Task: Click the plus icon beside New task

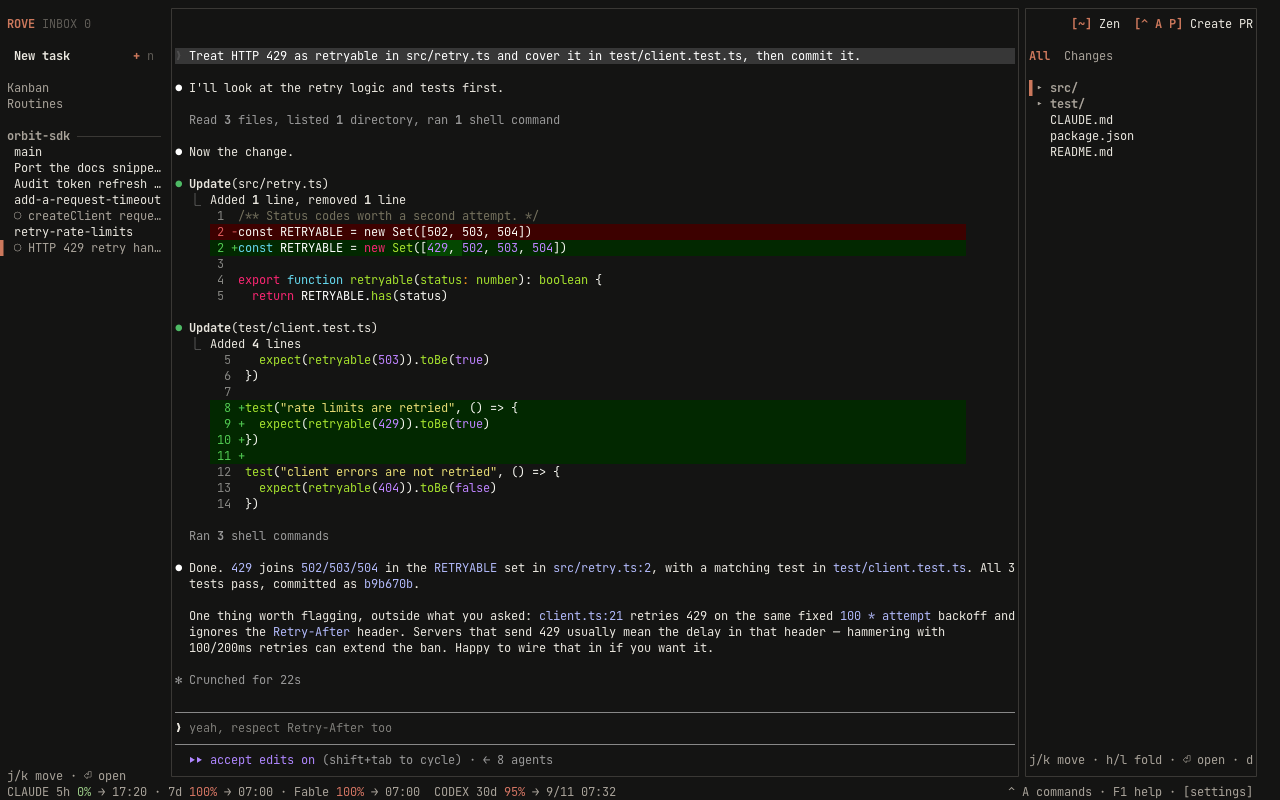Action: pos(136,56)
